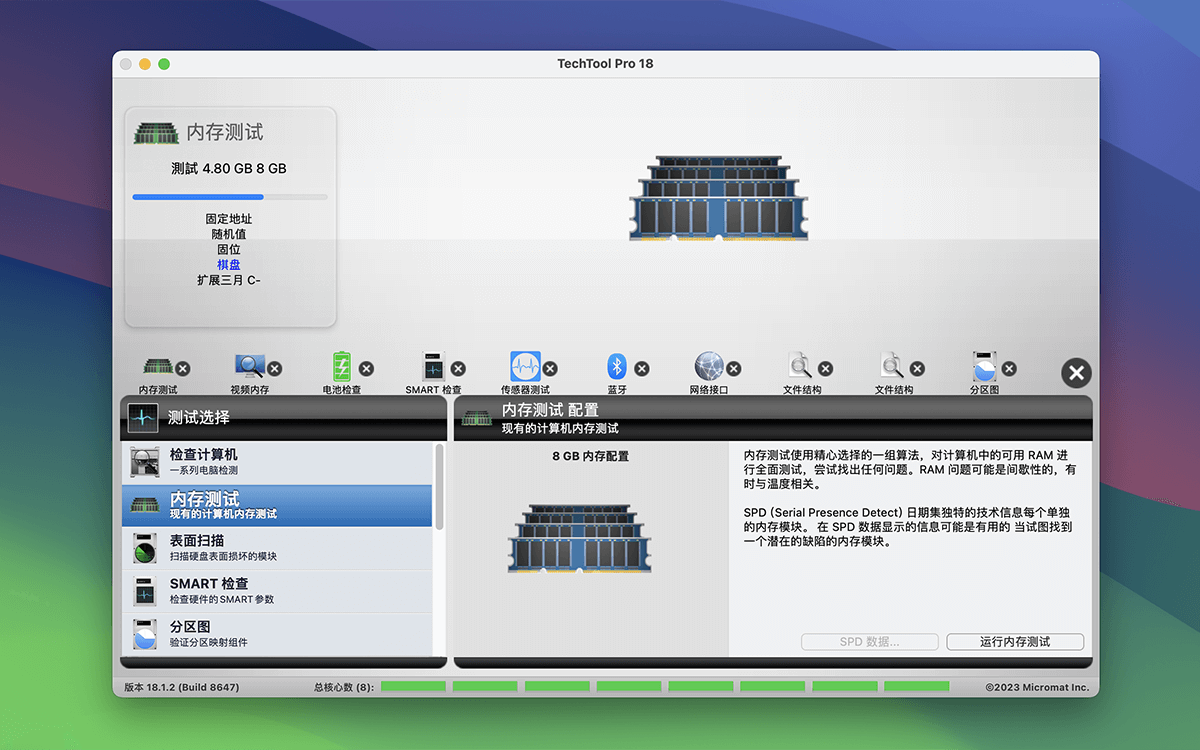Click the 表面扫描 radar icon in the list
The height and width of the screenshot is (750, 1200).
[x=145, y=548]
